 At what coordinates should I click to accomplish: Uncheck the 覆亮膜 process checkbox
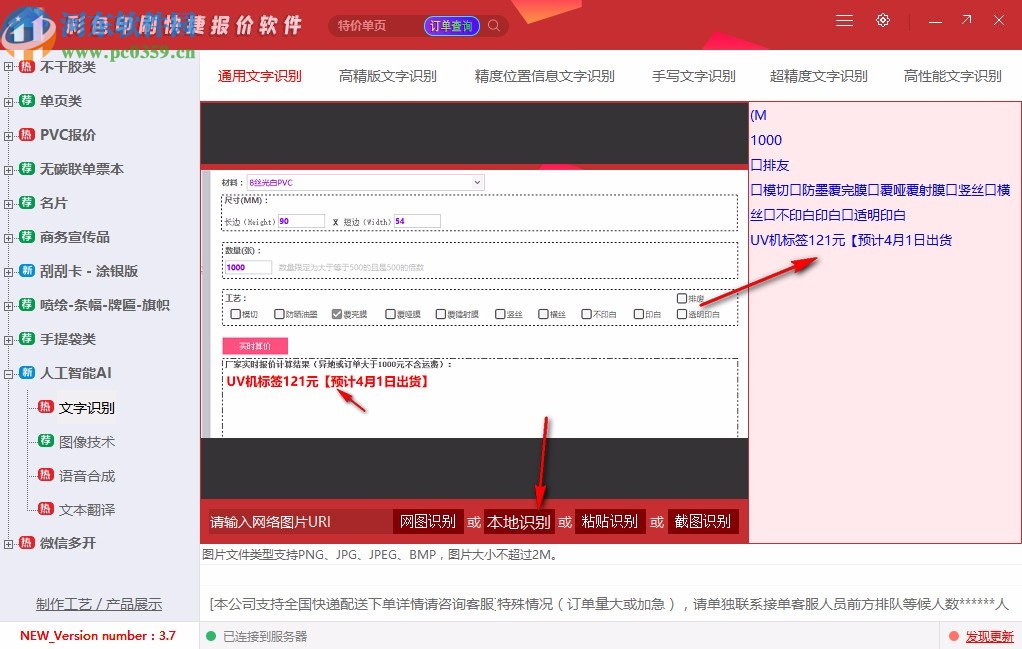coord(337,313)
